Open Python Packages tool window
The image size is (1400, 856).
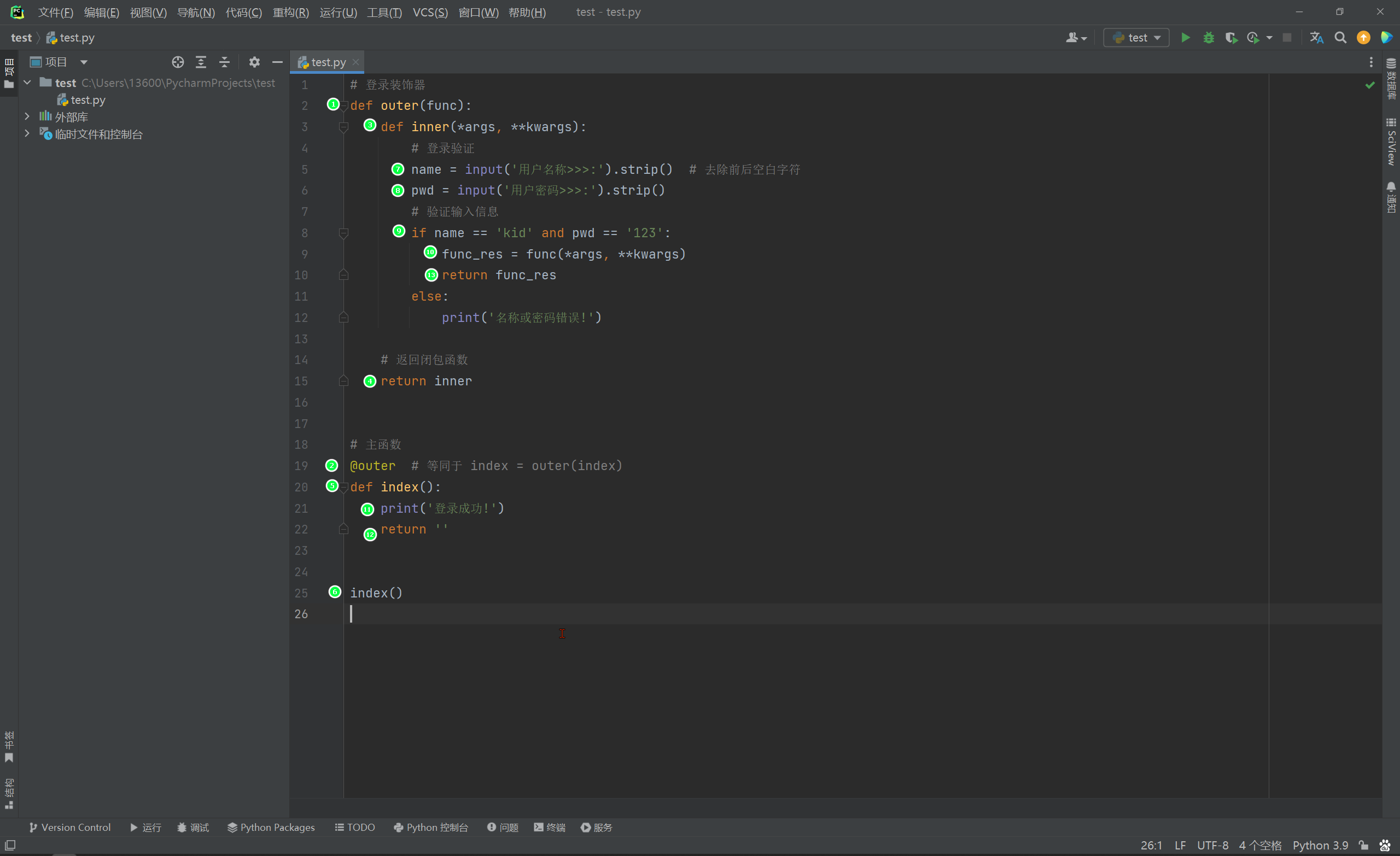tap(271, 827)
